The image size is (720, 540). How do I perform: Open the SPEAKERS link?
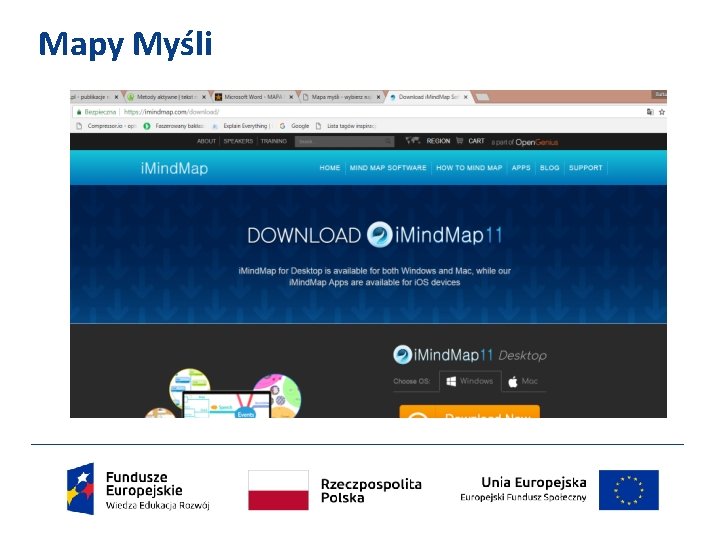coord(238,141)
